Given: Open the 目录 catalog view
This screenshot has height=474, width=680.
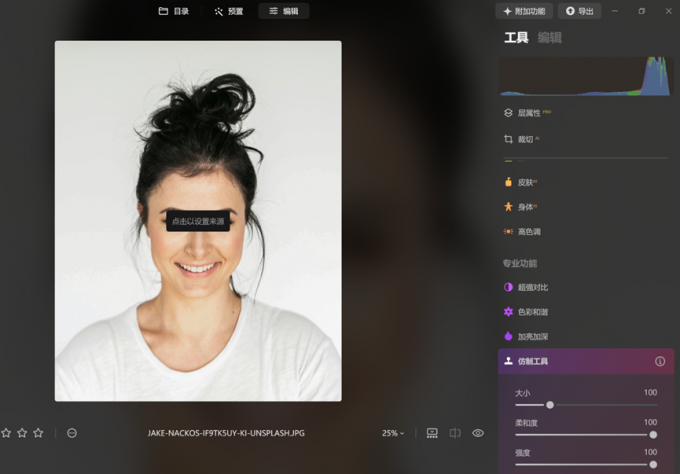Looking at the screenshot, I should 173,11.
